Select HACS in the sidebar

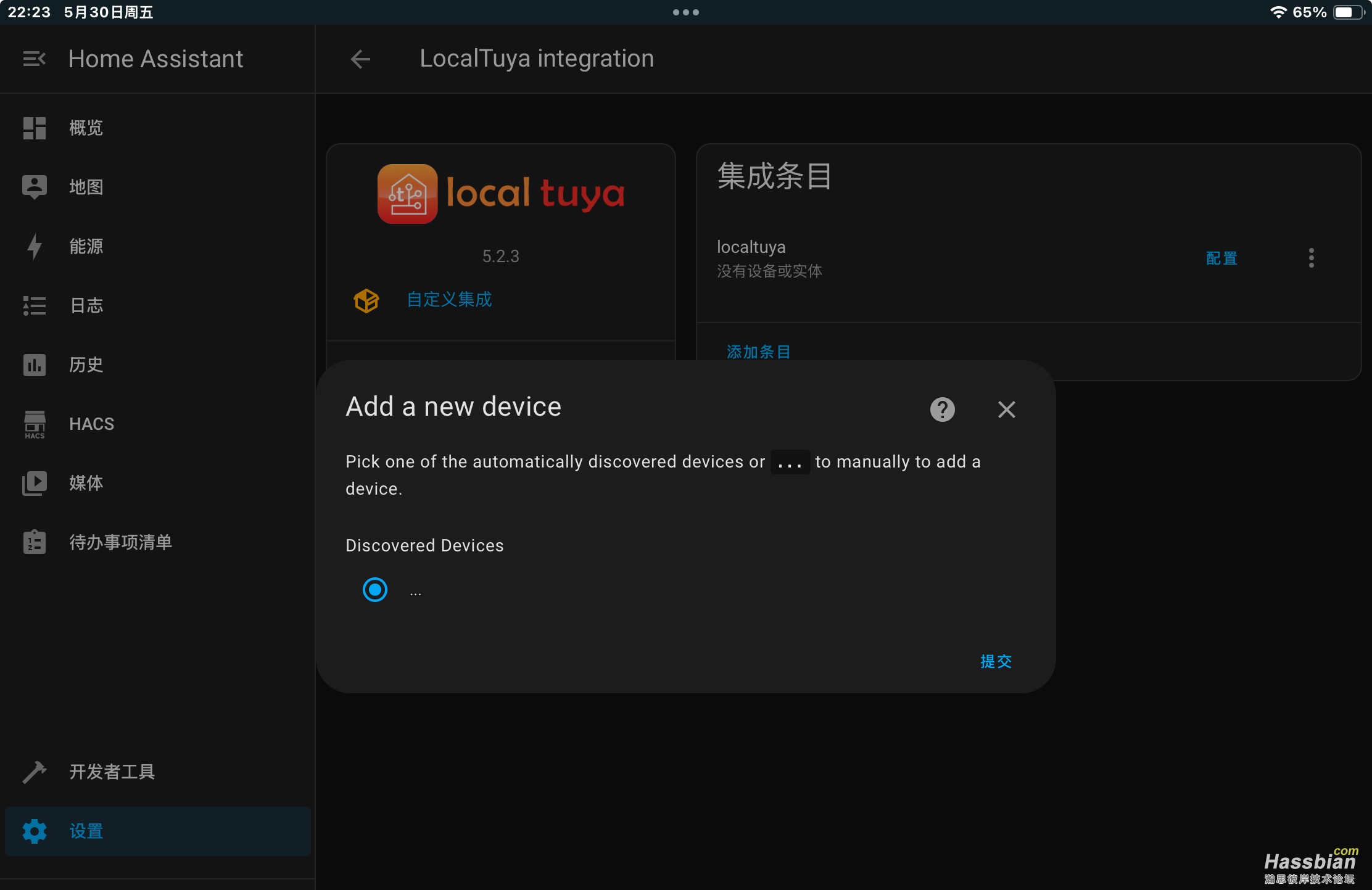point(157,424)
